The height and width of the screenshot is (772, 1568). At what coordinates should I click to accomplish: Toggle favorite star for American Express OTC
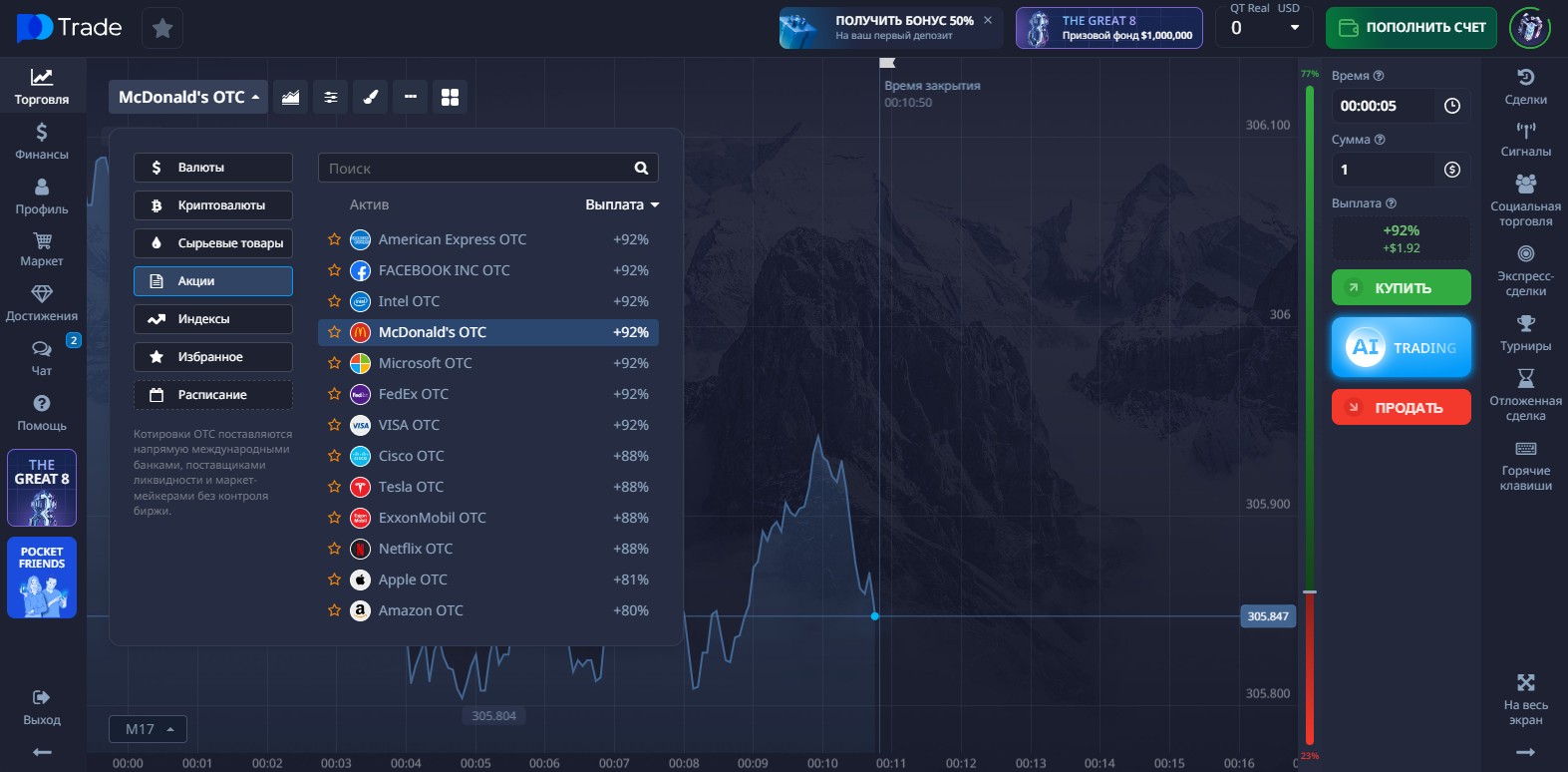tap(334, 239)
